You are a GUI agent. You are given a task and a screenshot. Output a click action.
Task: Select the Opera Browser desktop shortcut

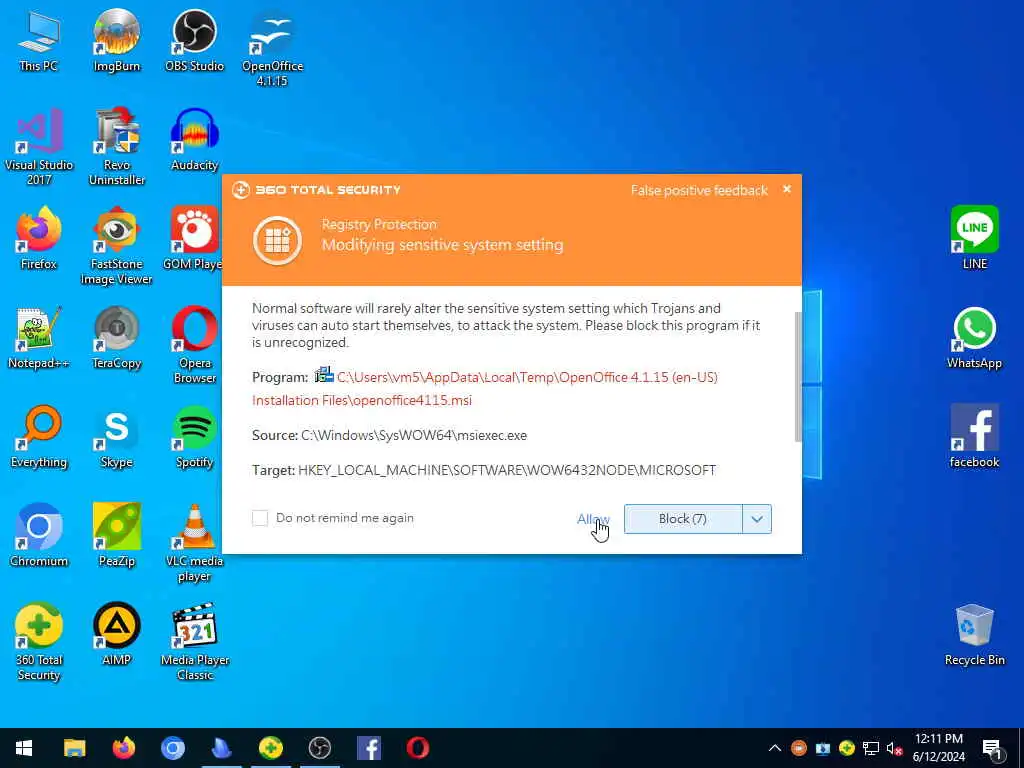[194, 345]
